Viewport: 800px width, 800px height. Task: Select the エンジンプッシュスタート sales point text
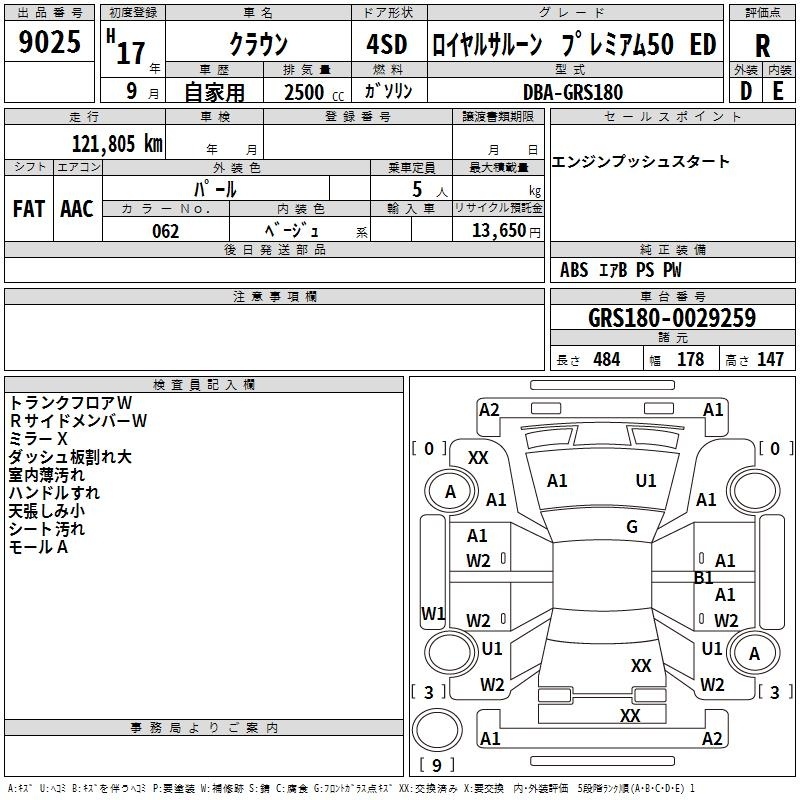click(641, 161)
